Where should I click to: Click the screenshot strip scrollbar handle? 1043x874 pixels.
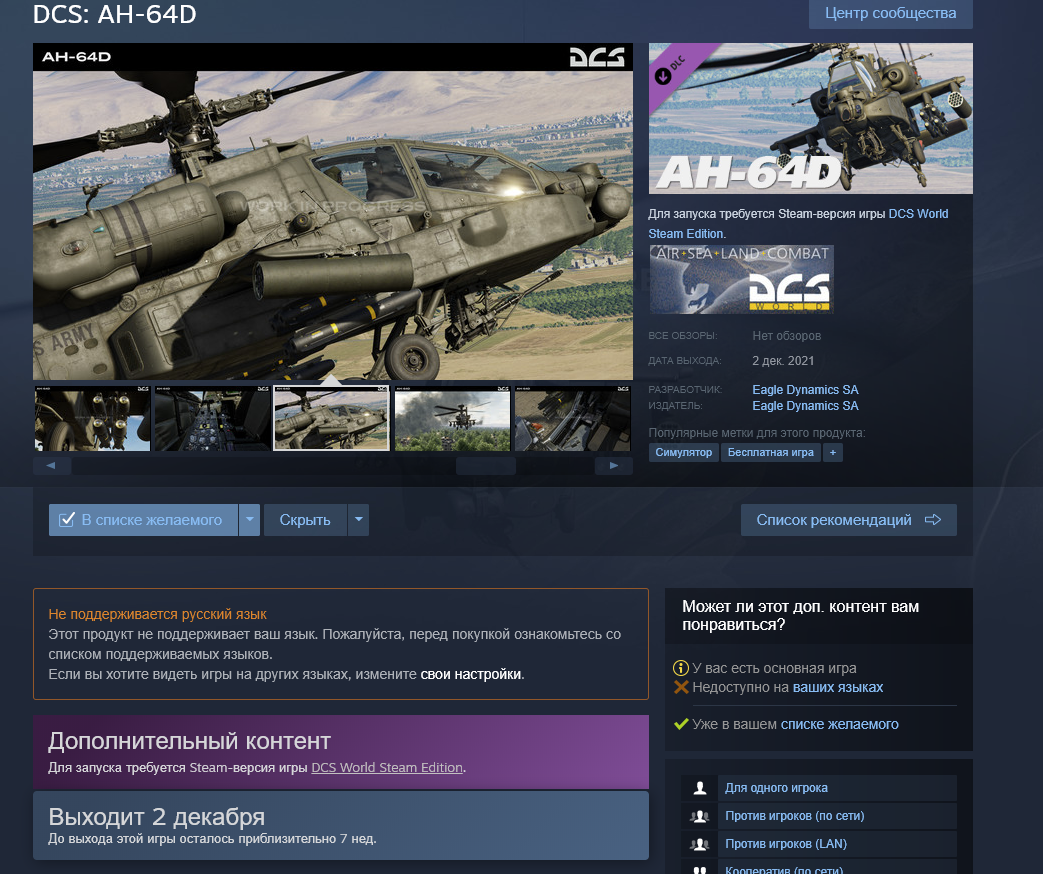pyautogui.click(x=486, y=466)
